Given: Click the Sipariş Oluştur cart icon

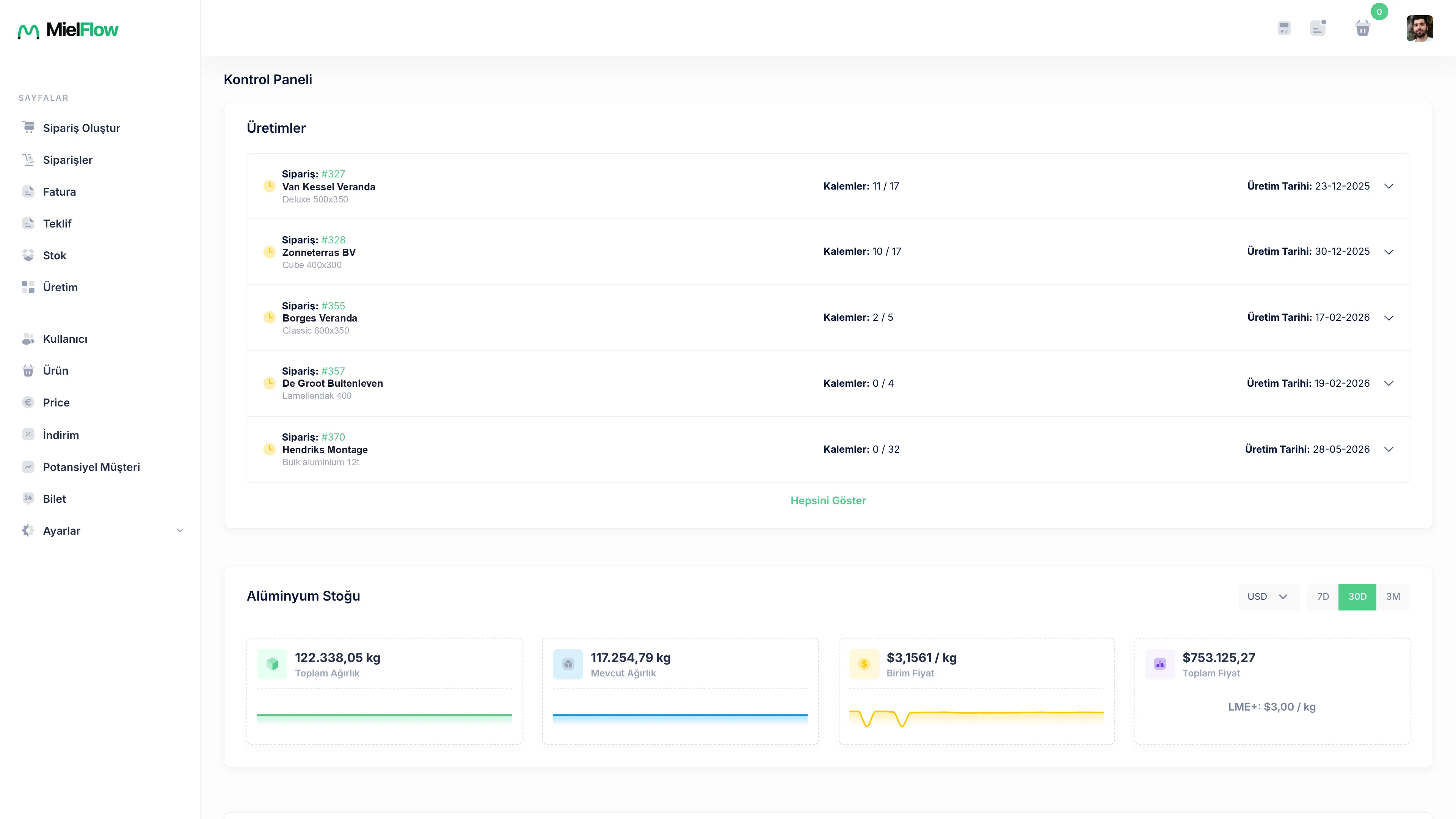Looking at the screenshot, I should pyautogui.click(x=28, y=127).
